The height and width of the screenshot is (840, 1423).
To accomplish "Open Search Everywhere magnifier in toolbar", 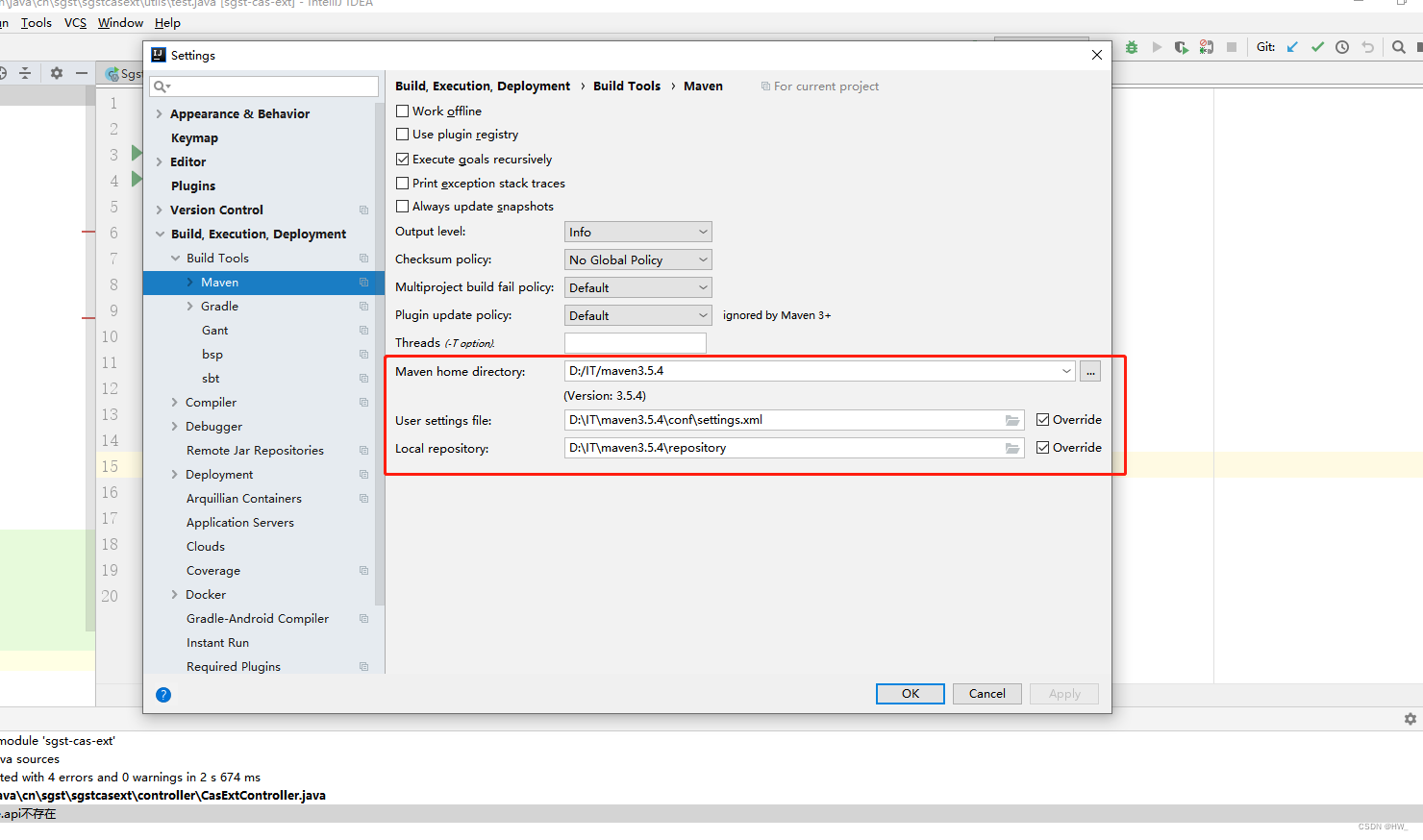I will click(1399, 47).
